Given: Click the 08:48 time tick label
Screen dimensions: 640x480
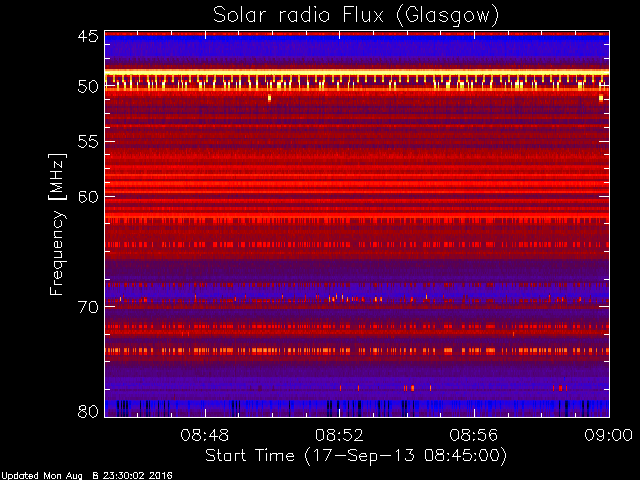Looking at the screenshot, I should click(204, 435).
